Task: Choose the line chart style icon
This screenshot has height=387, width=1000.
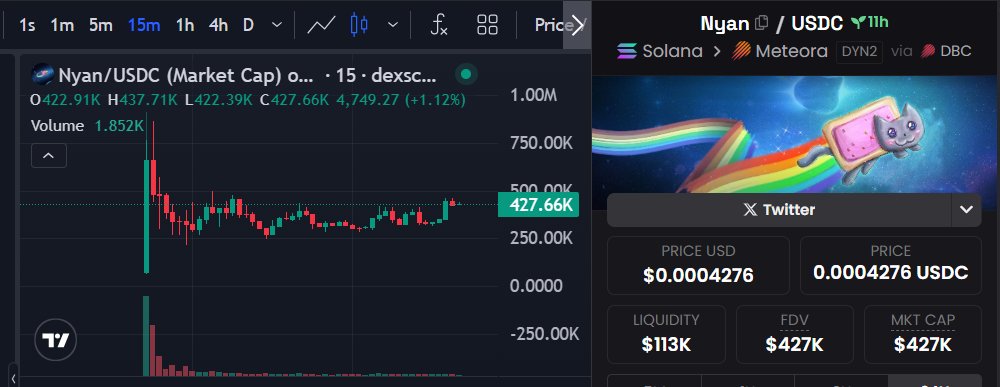Action: coord(321,26)
